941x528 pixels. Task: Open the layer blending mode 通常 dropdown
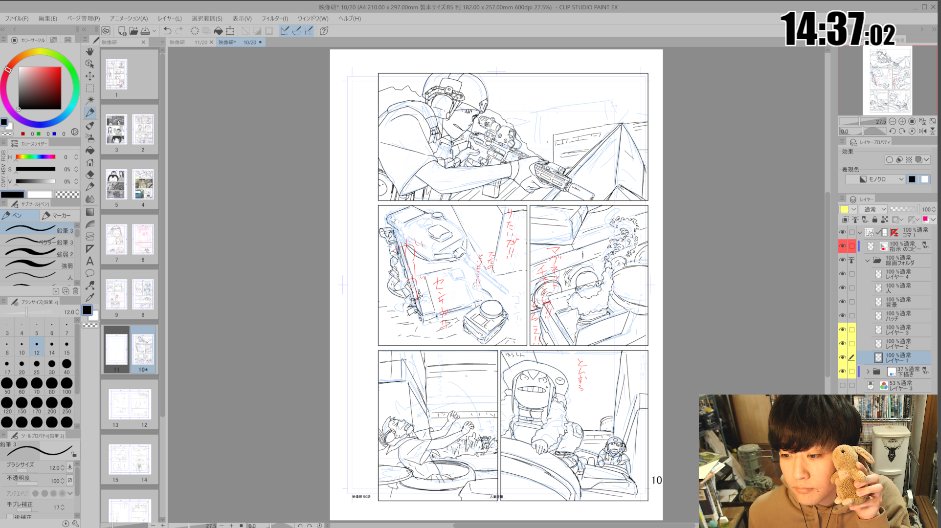(873, 209)
